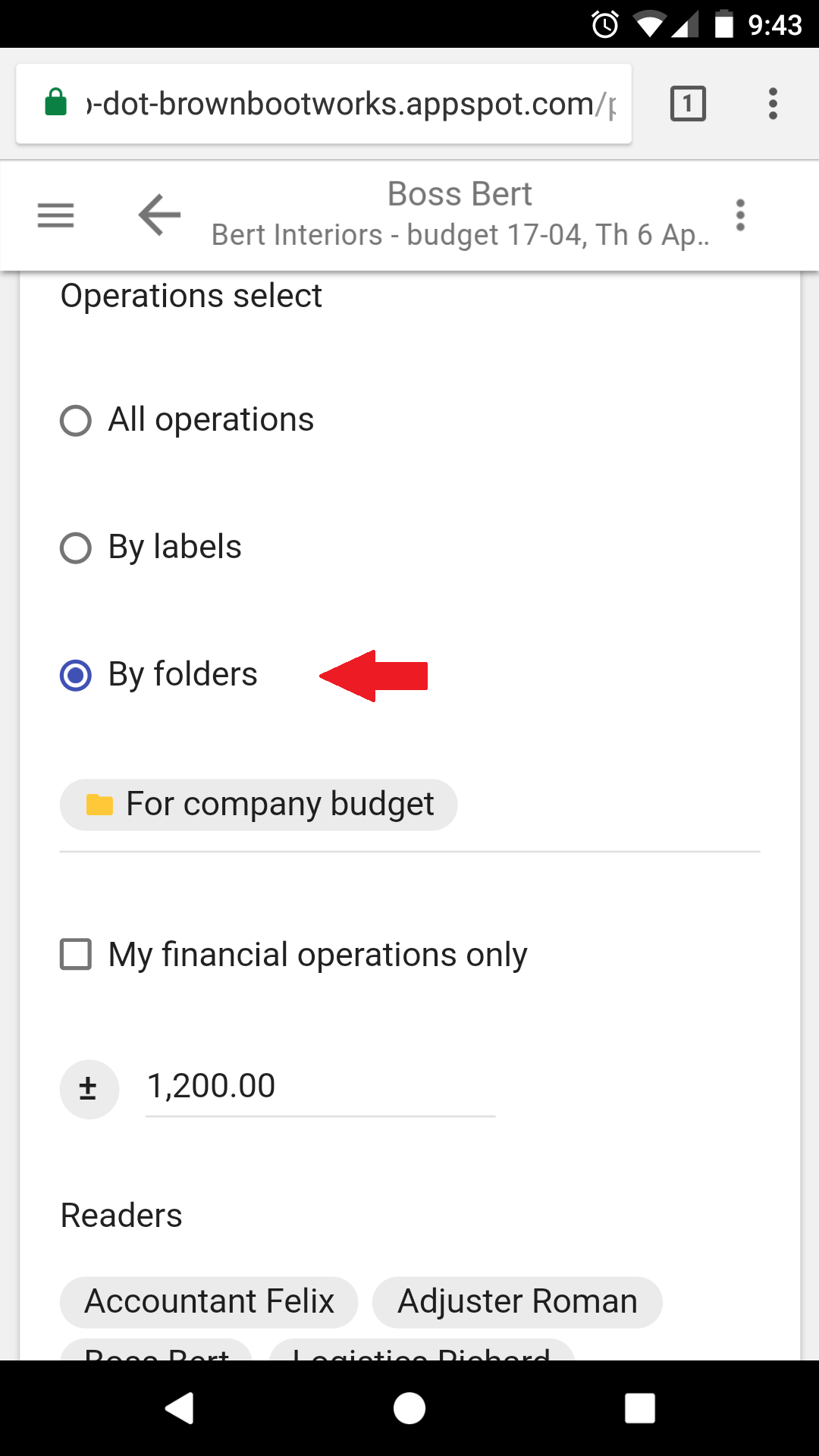Screen dimensions: 819x1456
Task: Tap the Android home button
Action: pos(409,1408)
